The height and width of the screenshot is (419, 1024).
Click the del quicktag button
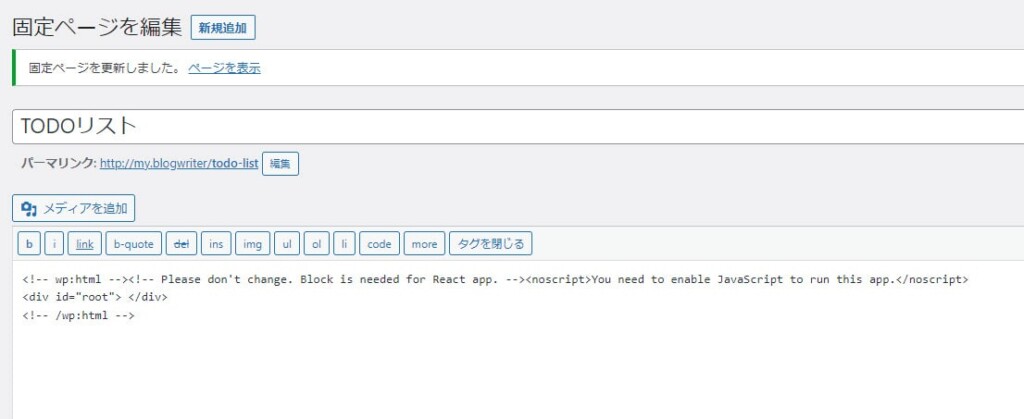click(181, 244)
